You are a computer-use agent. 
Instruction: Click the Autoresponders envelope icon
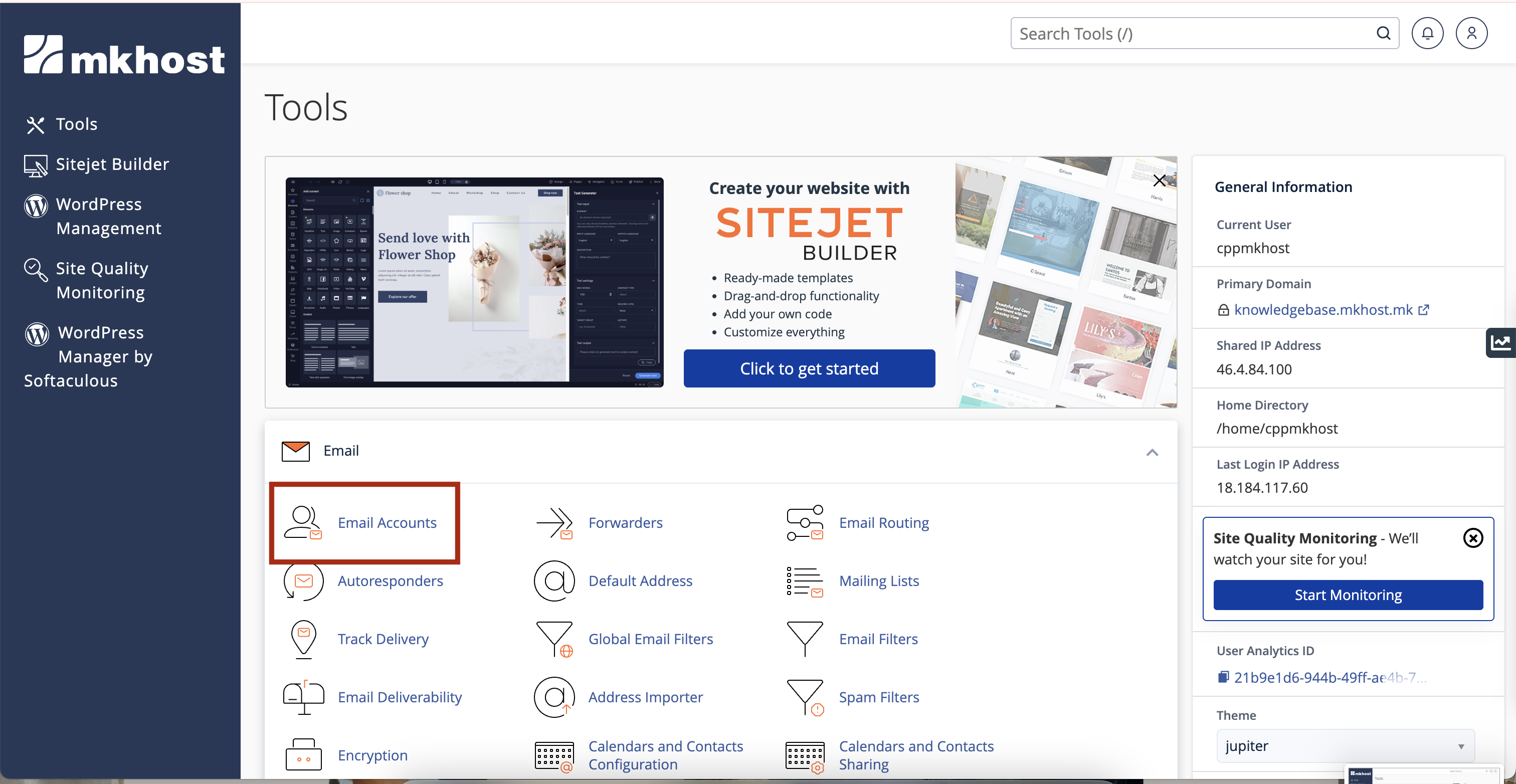303,581
